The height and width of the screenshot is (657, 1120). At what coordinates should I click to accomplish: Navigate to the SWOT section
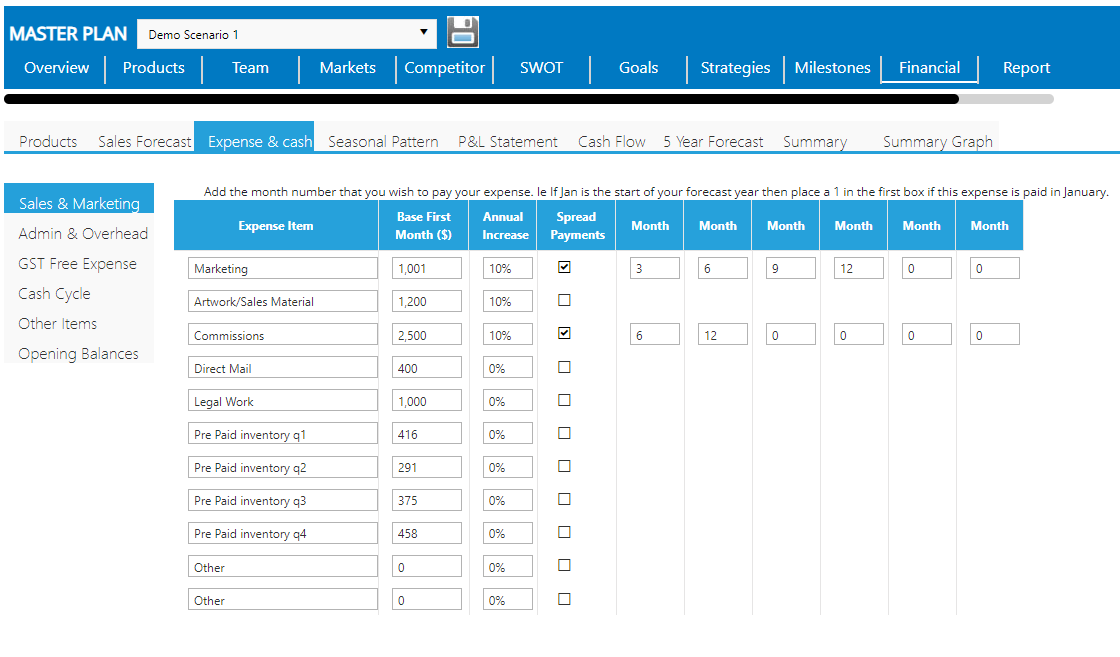[540, 68]
